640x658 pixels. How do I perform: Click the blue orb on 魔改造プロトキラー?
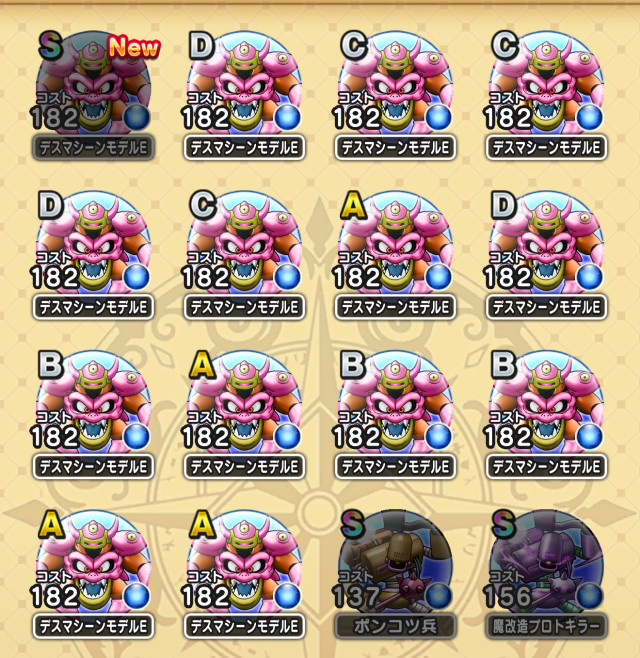(x=590, y=596)
